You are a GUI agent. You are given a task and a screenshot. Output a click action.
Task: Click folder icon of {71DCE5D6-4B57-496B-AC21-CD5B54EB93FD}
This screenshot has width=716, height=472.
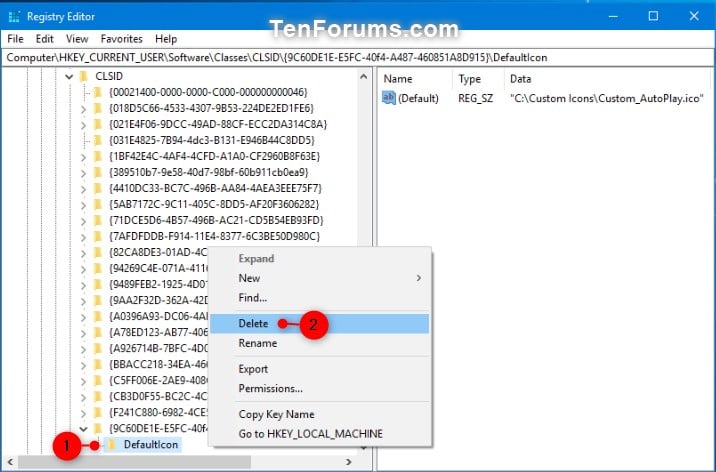tap(98, 220)
